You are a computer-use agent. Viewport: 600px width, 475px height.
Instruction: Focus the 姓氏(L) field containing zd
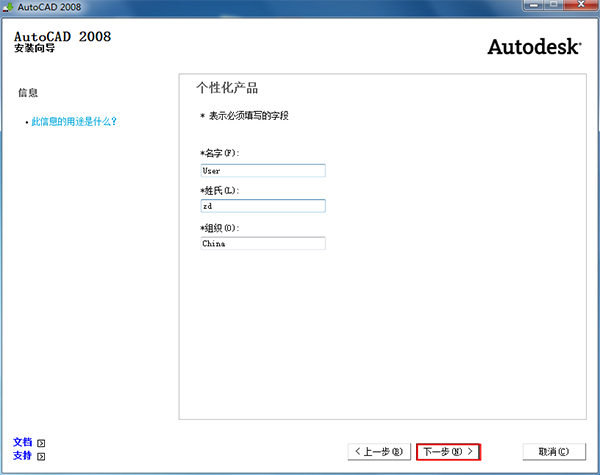263,206
